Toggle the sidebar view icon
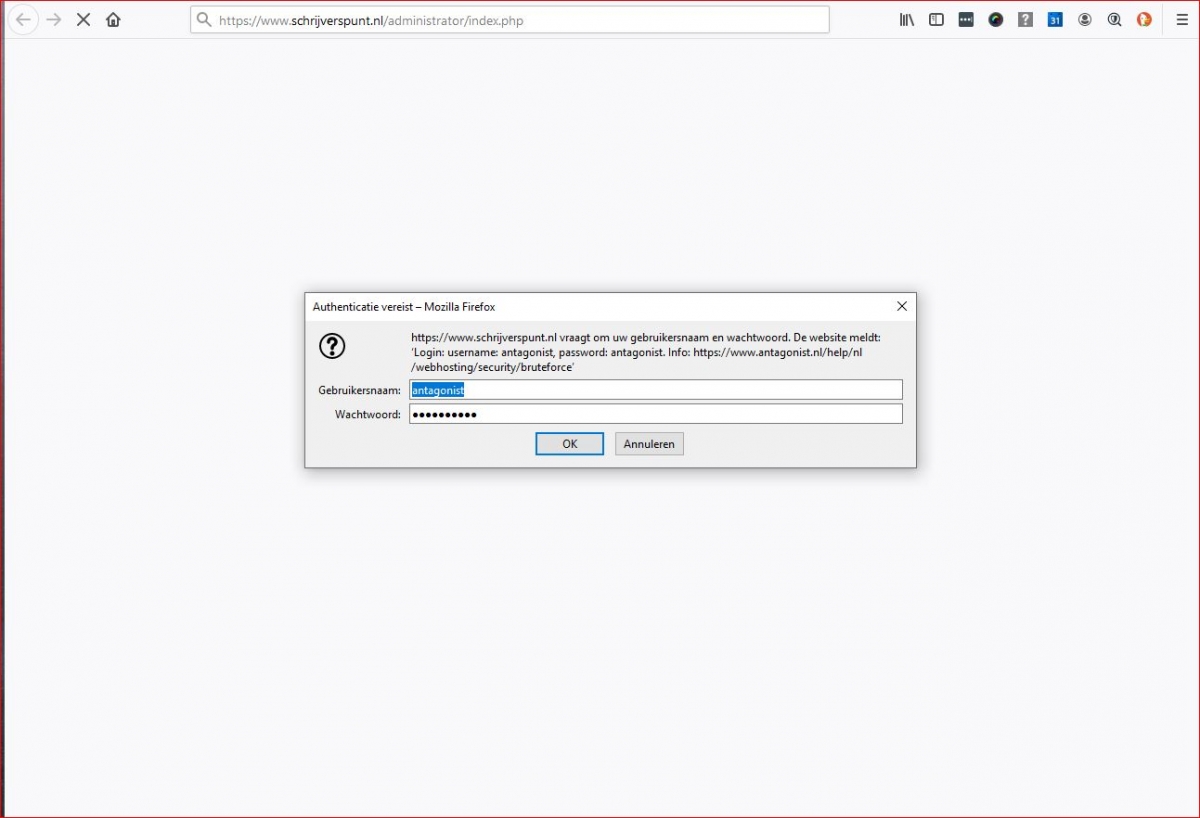Image resolution: width=1200 pixels, height=818 pixels. [x=936, y=20]
